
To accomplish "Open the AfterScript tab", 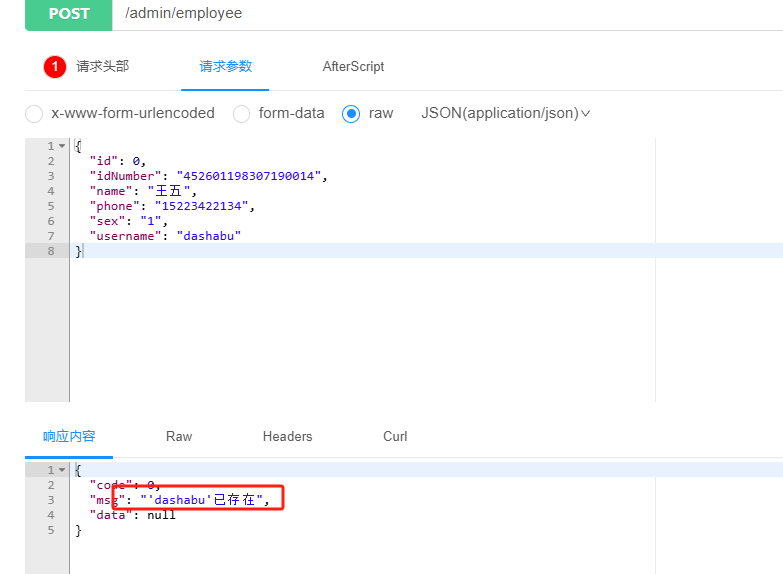I will 353,67.
